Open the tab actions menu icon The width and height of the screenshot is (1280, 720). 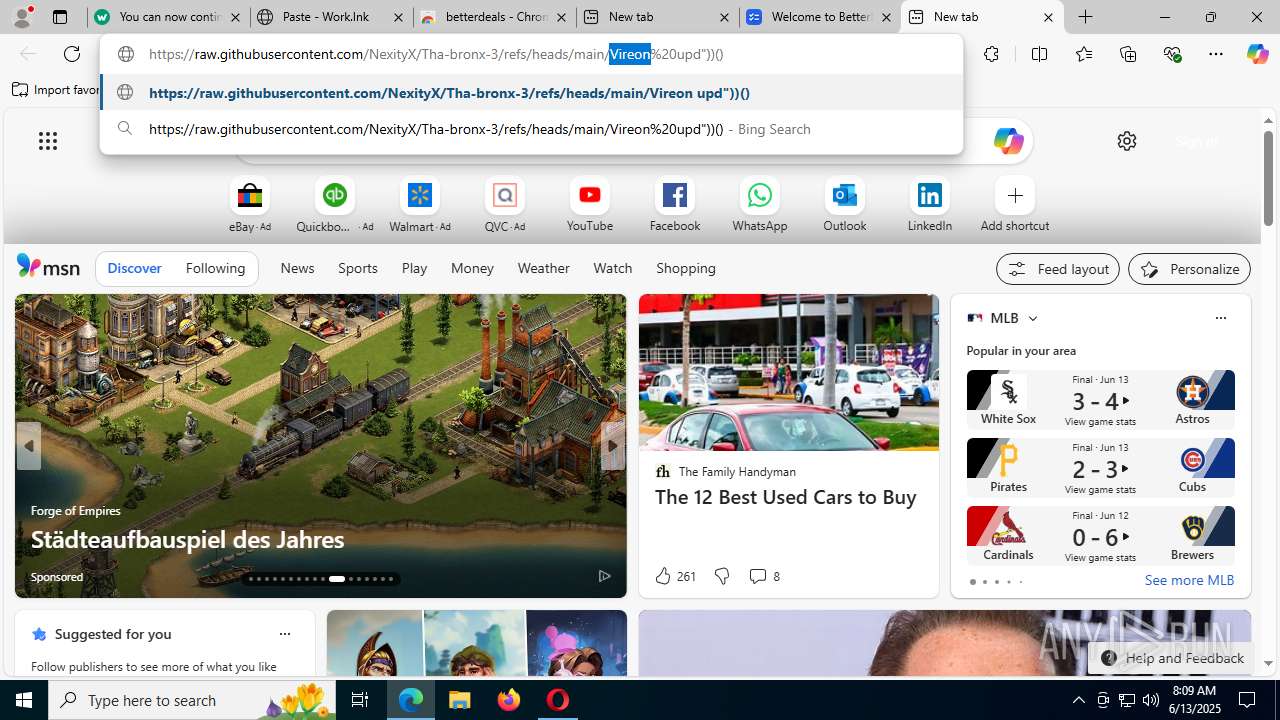[59, 17]
